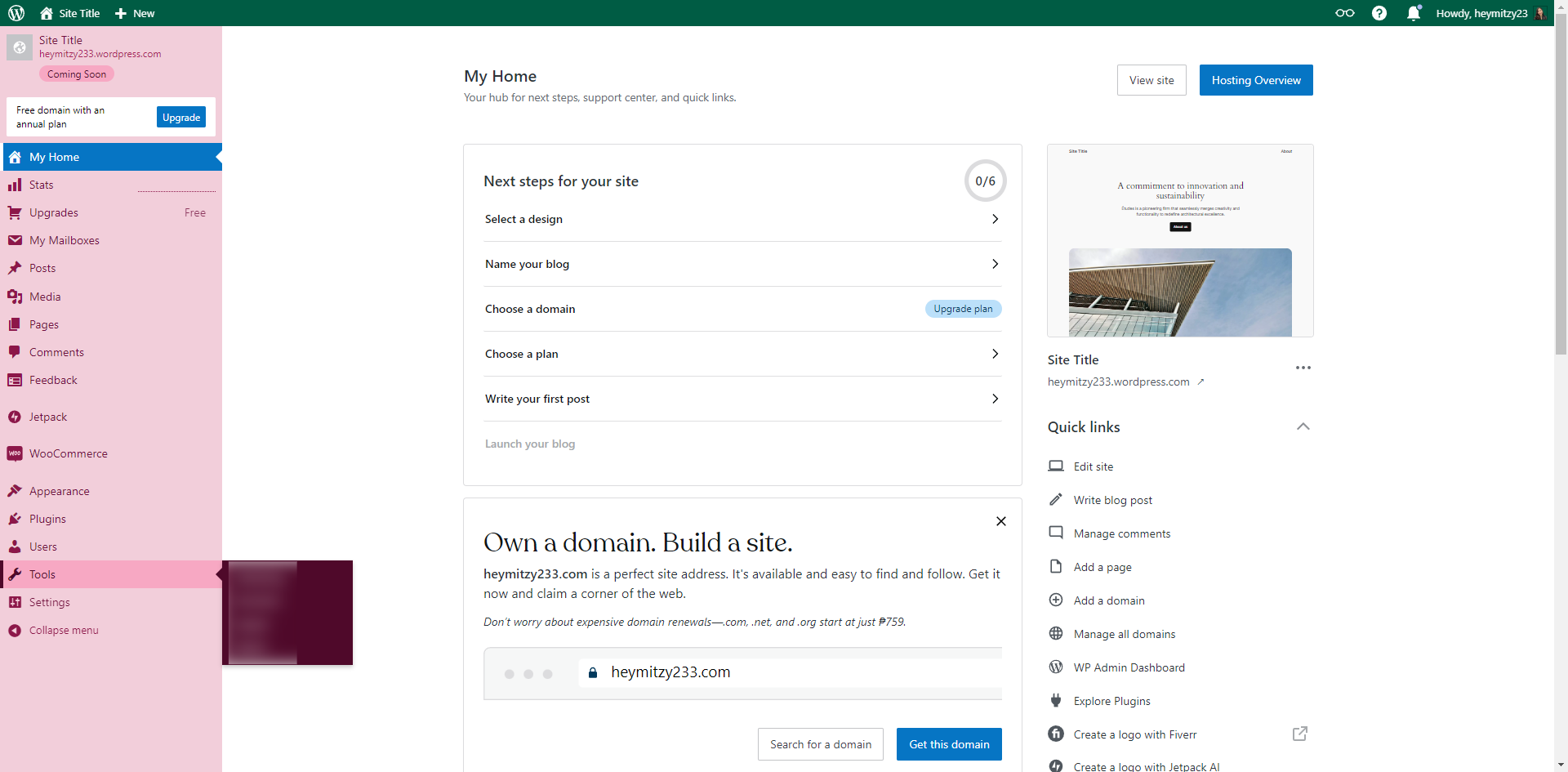The image size is (1568, 772).
Task: Click the Tools wrench icon
Action: (x=15, y=574)
